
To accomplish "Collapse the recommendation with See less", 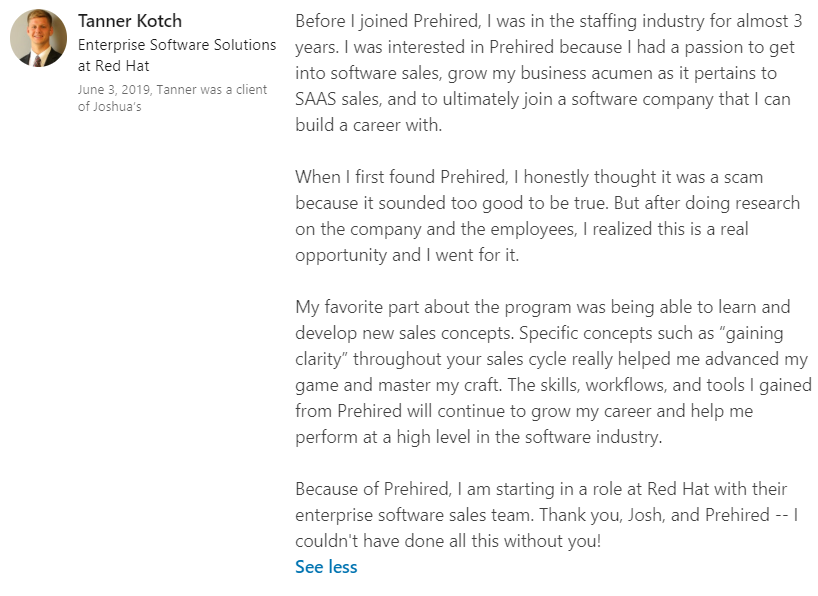I will click(x=326, y=567).
